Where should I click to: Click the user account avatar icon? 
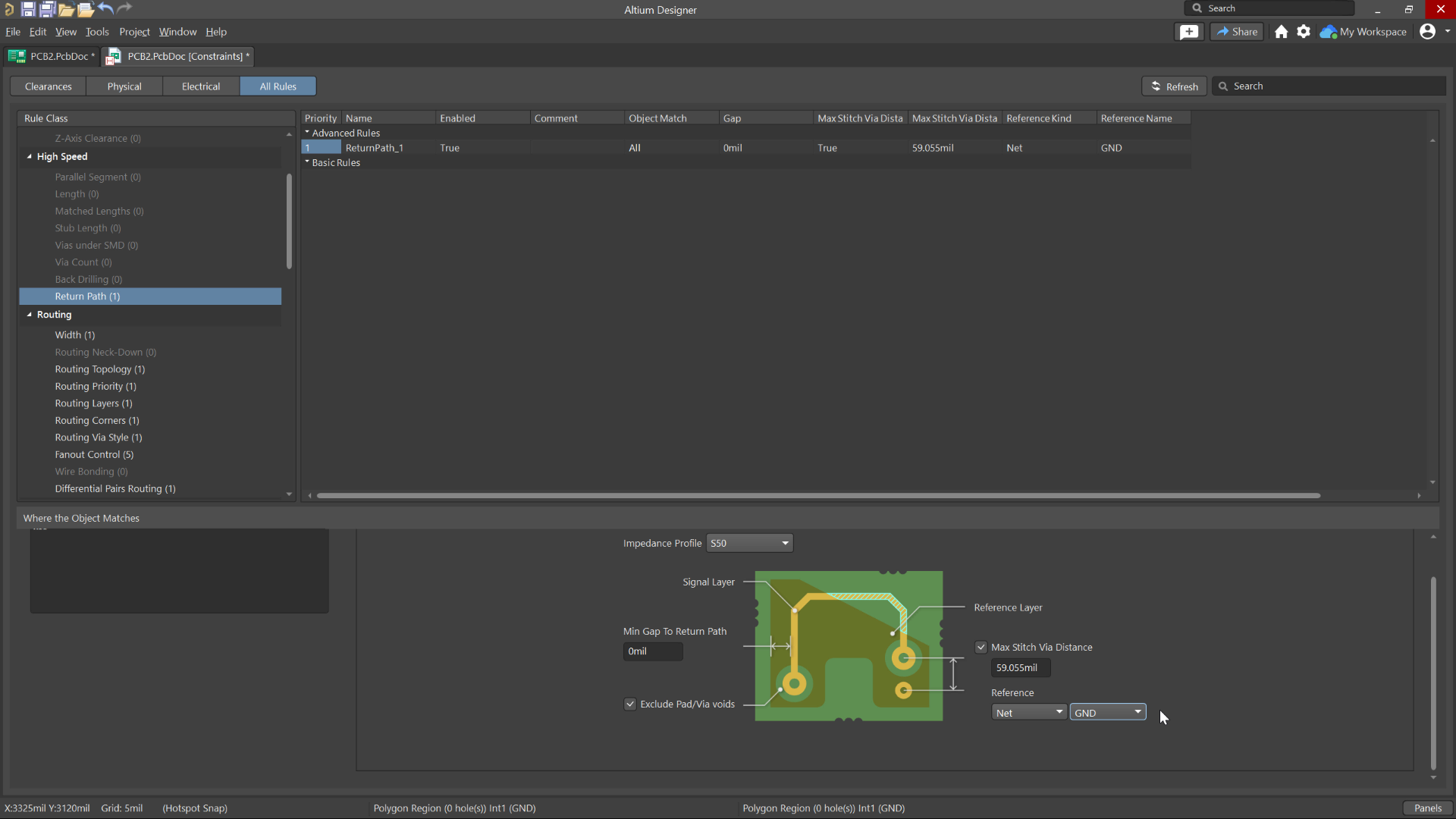(x=1429, y=32)
